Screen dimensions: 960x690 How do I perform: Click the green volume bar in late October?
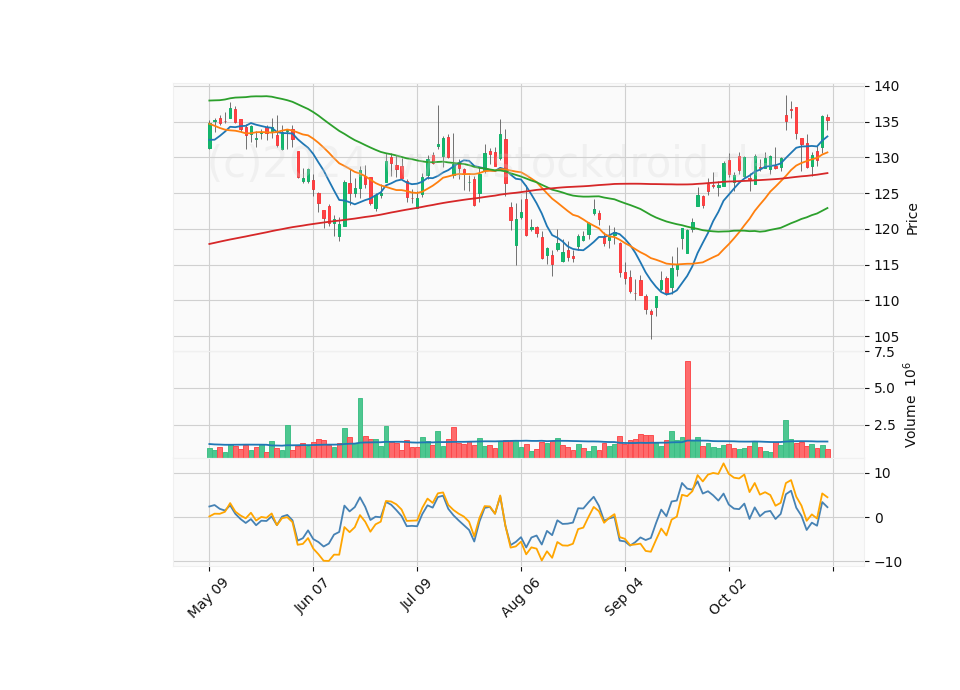click(x=786, y=439)
